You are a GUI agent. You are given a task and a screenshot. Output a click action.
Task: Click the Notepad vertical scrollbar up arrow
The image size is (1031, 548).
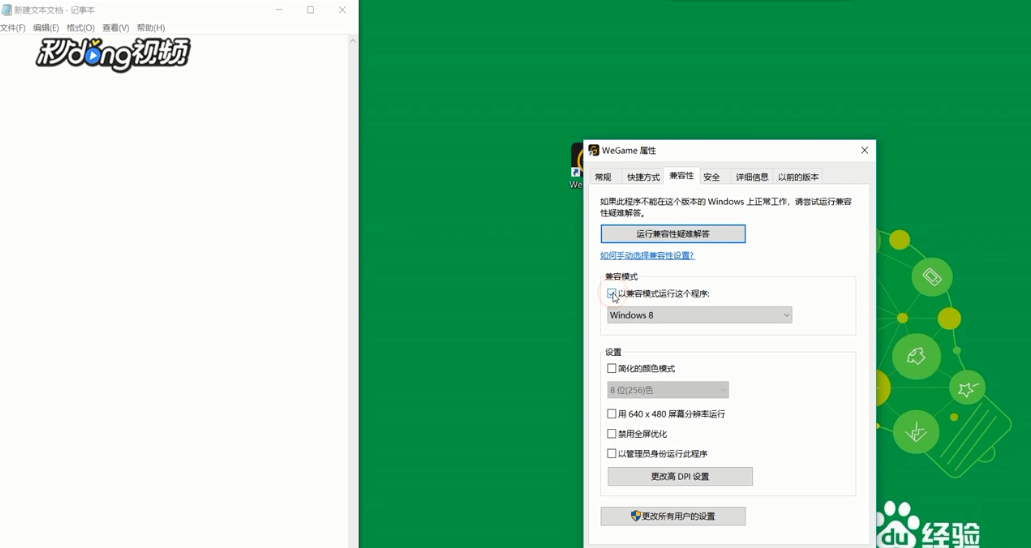pyautogui.click(x=353, y=41)
